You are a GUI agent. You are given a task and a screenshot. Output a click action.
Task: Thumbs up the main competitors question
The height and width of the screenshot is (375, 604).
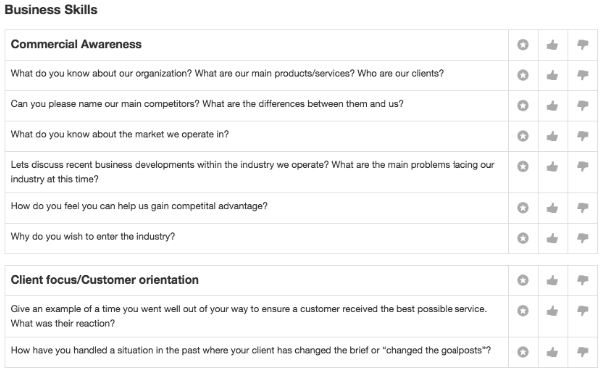[x=552, y=105]
